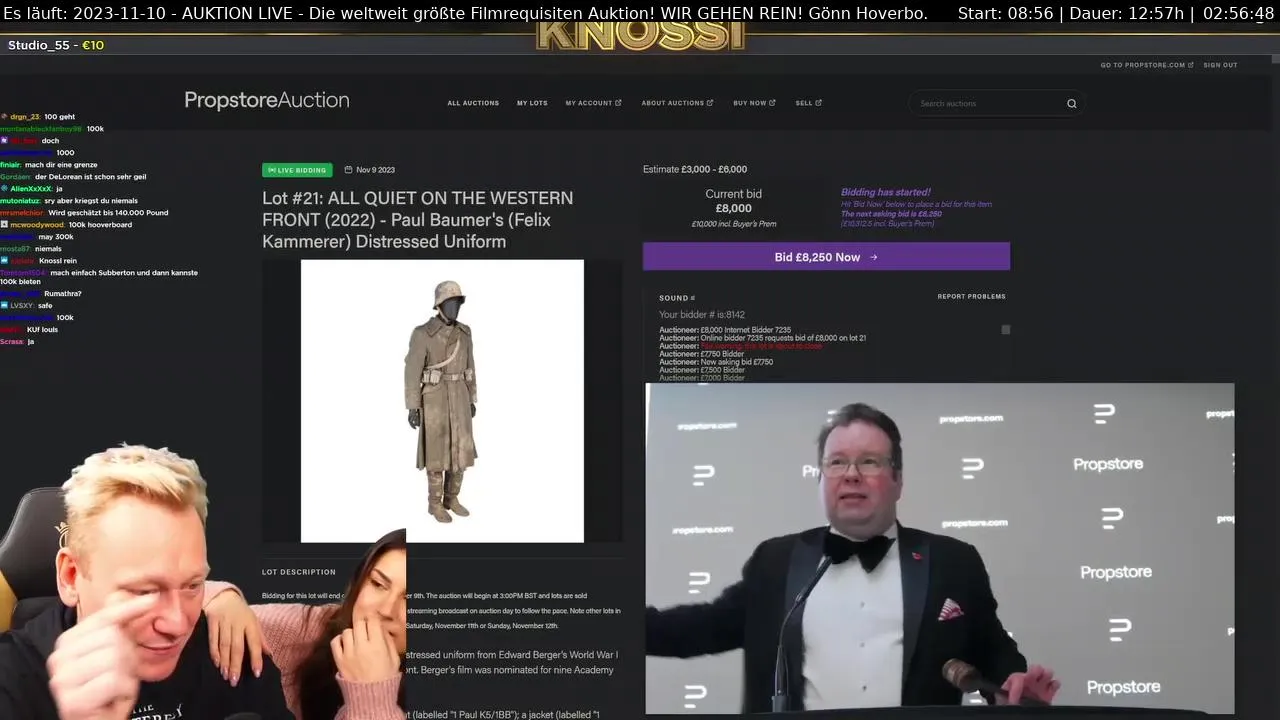Click the stream title text in top bar

(465, 13)
